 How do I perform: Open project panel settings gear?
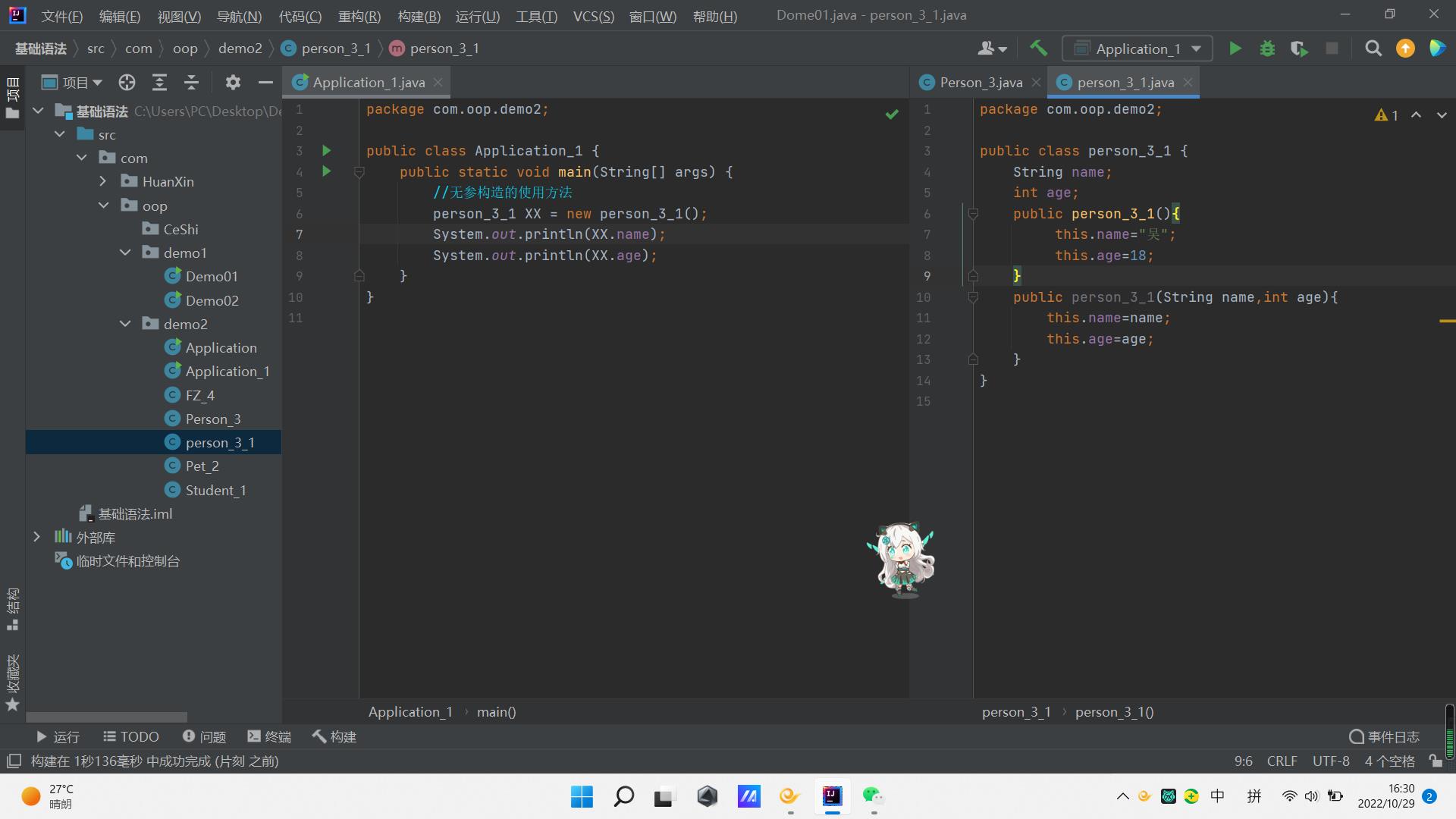pos(233,83)
